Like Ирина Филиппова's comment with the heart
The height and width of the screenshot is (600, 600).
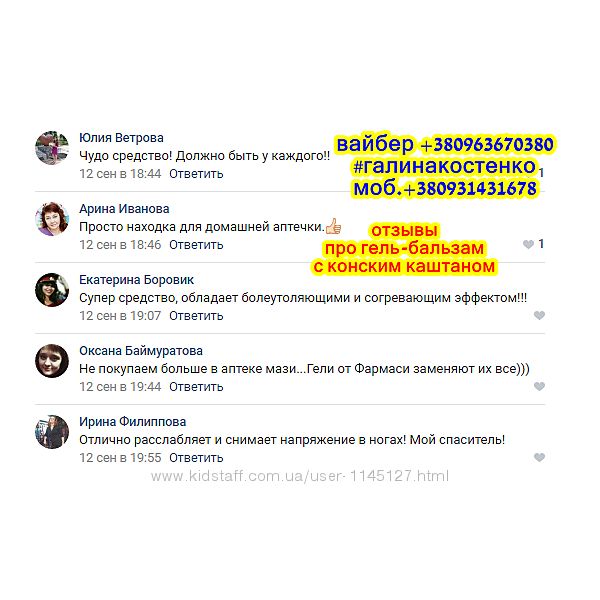(x=539, y=457)
